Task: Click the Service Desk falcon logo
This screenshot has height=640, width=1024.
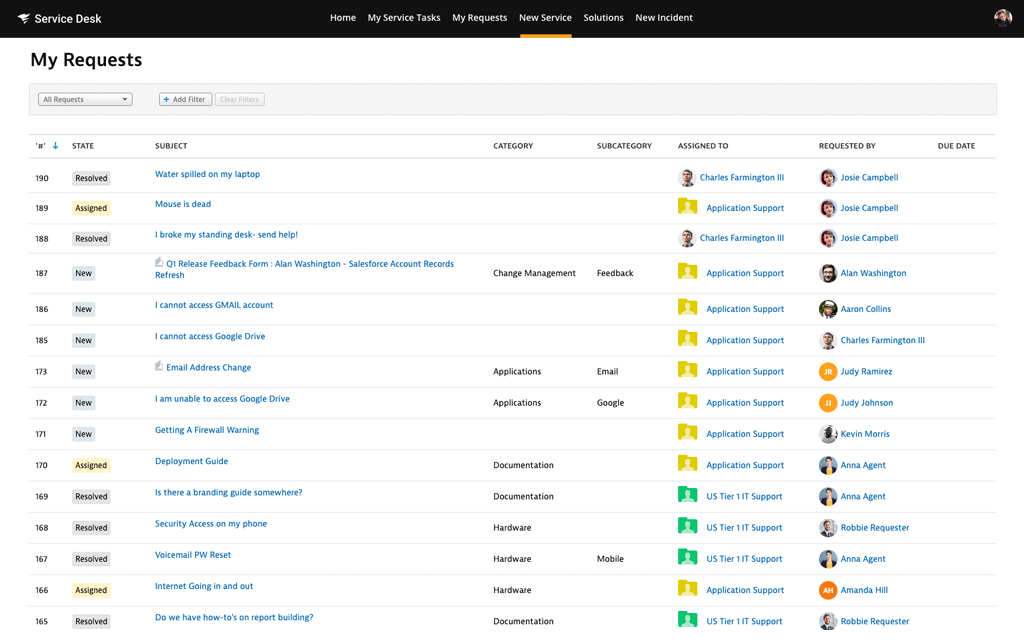Action: tap(24, 17)
